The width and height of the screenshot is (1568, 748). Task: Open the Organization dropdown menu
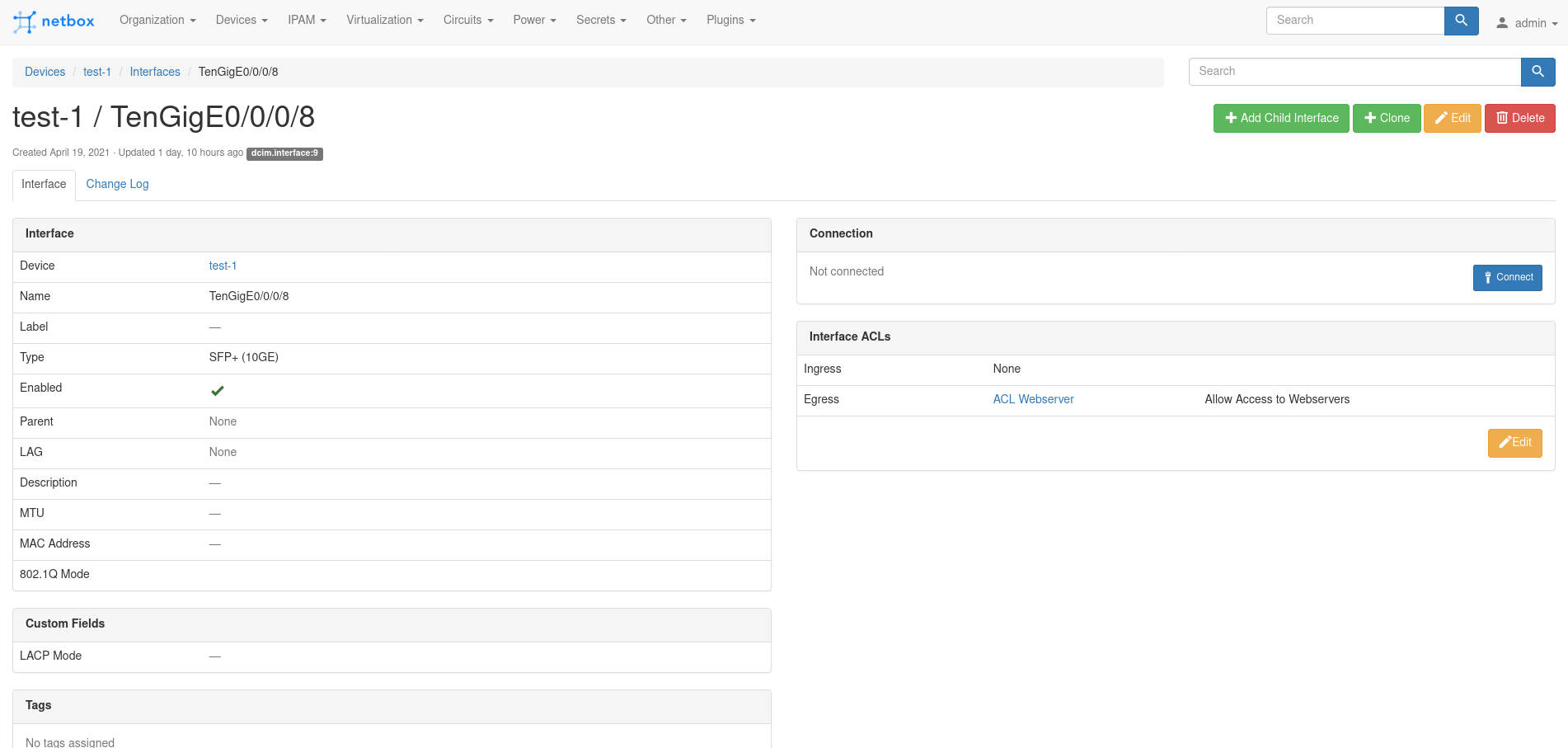(x=157, y=20)
